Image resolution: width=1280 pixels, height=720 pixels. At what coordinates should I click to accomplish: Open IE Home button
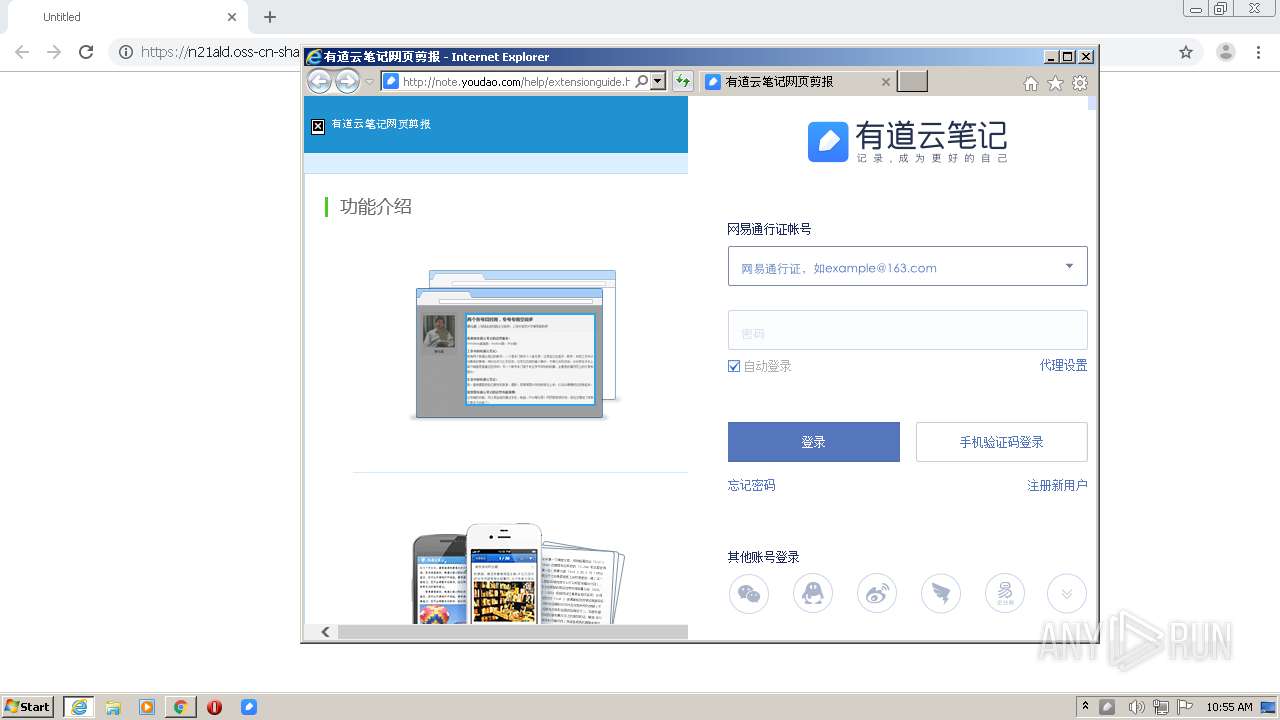pyautogui.click(x=1030, y=84)
